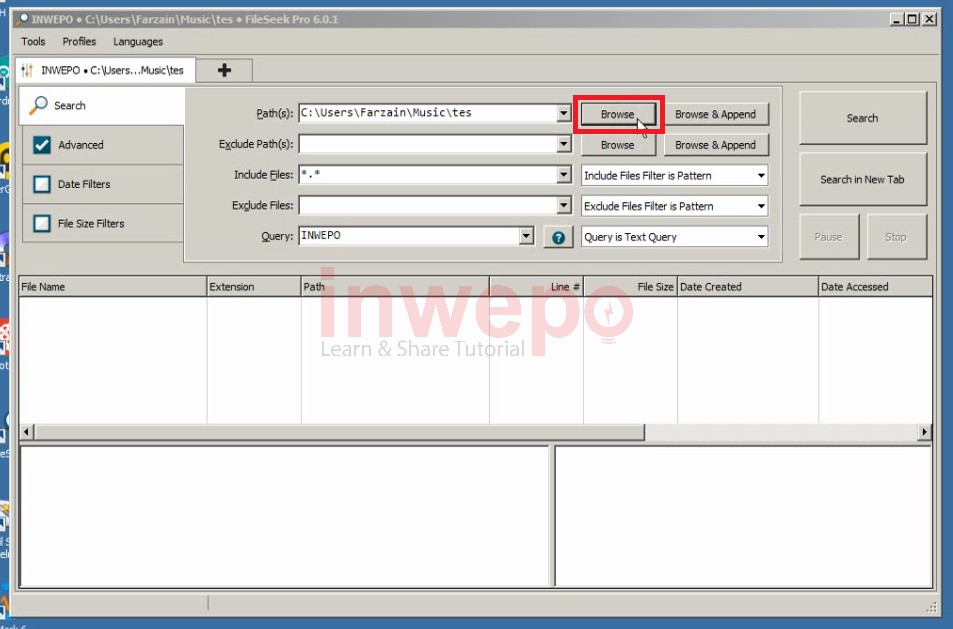The height and width of the screenshot is (629, 953).
Task: Open a new tab with plus icon
Action: 224,70
